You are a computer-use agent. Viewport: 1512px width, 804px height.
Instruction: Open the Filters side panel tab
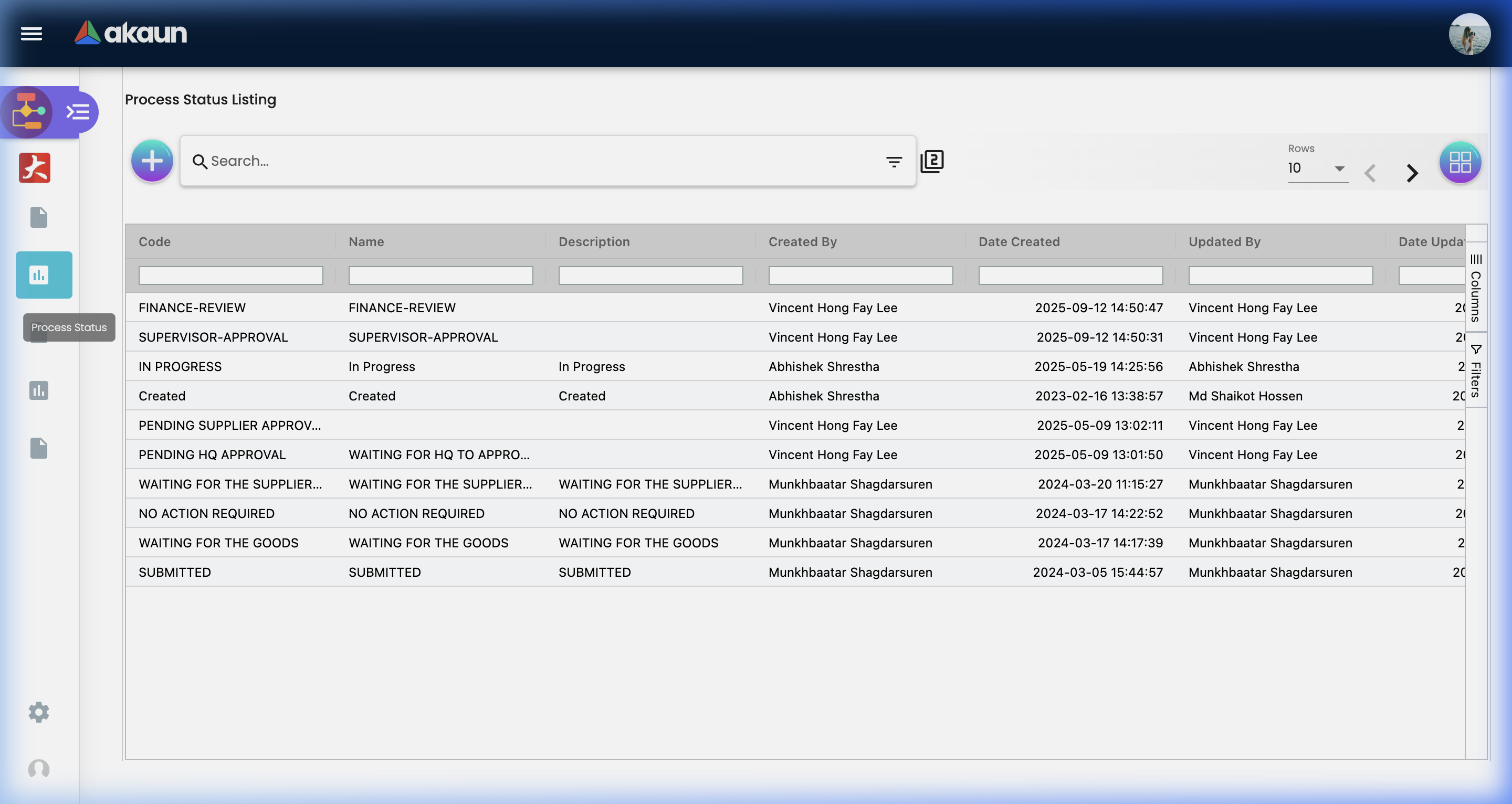point(1476,371)
